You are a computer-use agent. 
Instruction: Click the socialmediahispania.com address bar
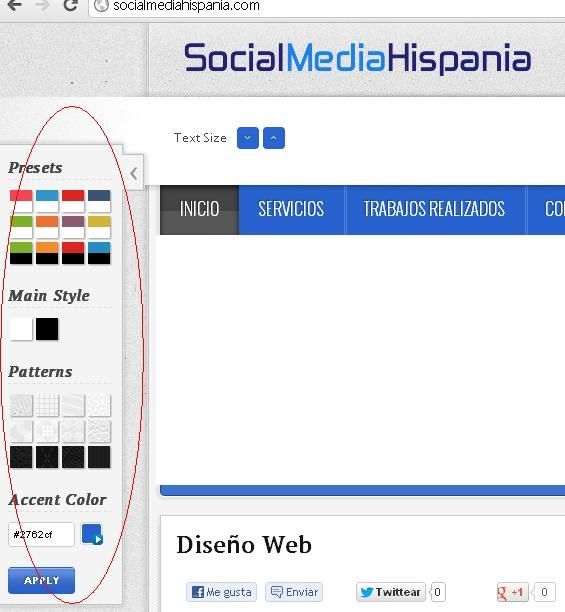click(327, 6)
